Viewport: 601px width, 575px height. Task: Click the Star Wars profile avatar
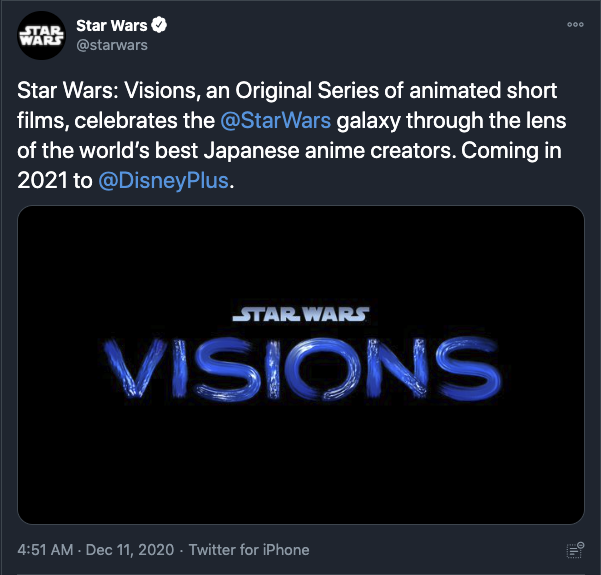(x=41, y=37)
